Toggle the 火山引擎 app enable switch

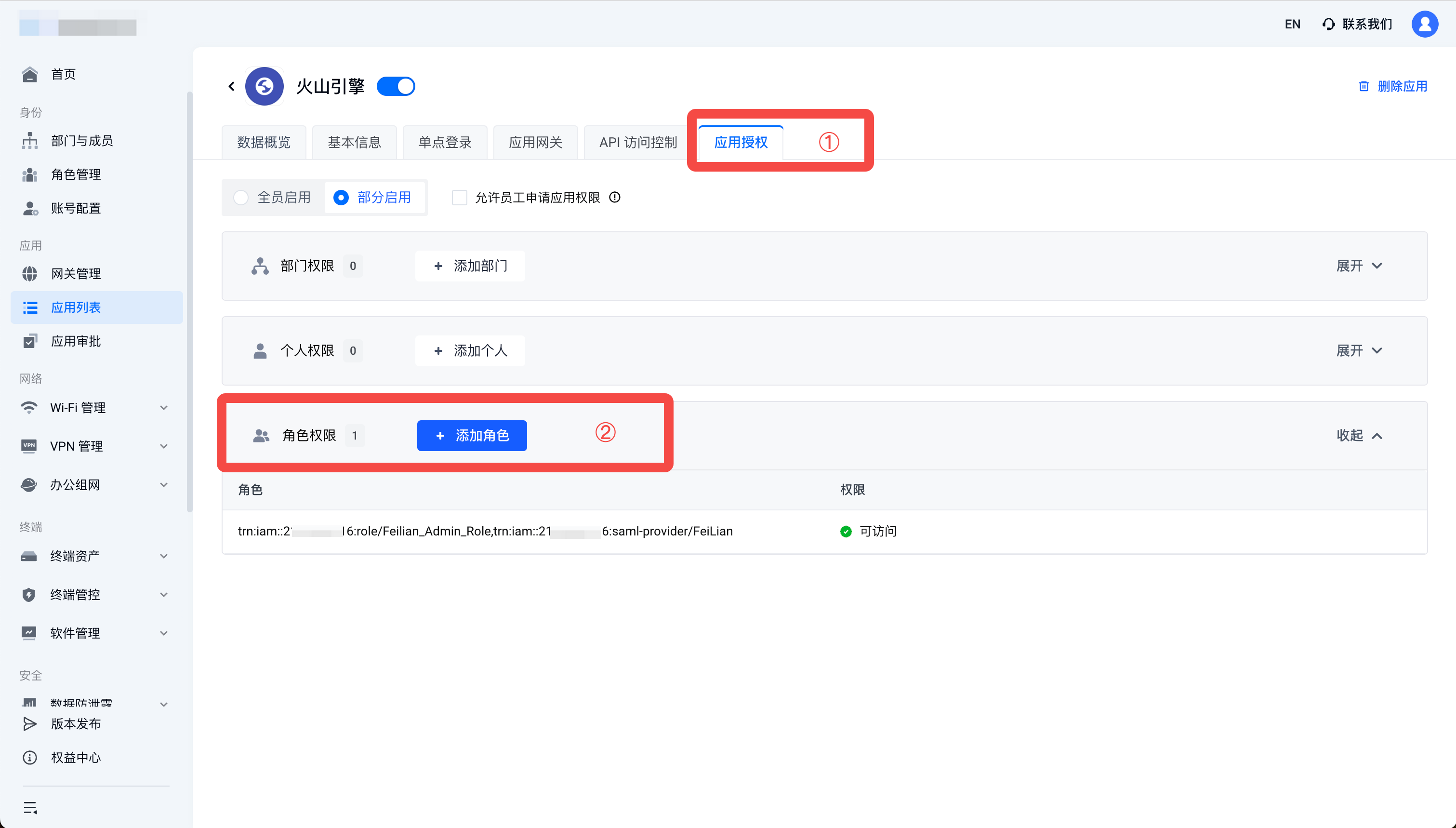pos(396,86)
